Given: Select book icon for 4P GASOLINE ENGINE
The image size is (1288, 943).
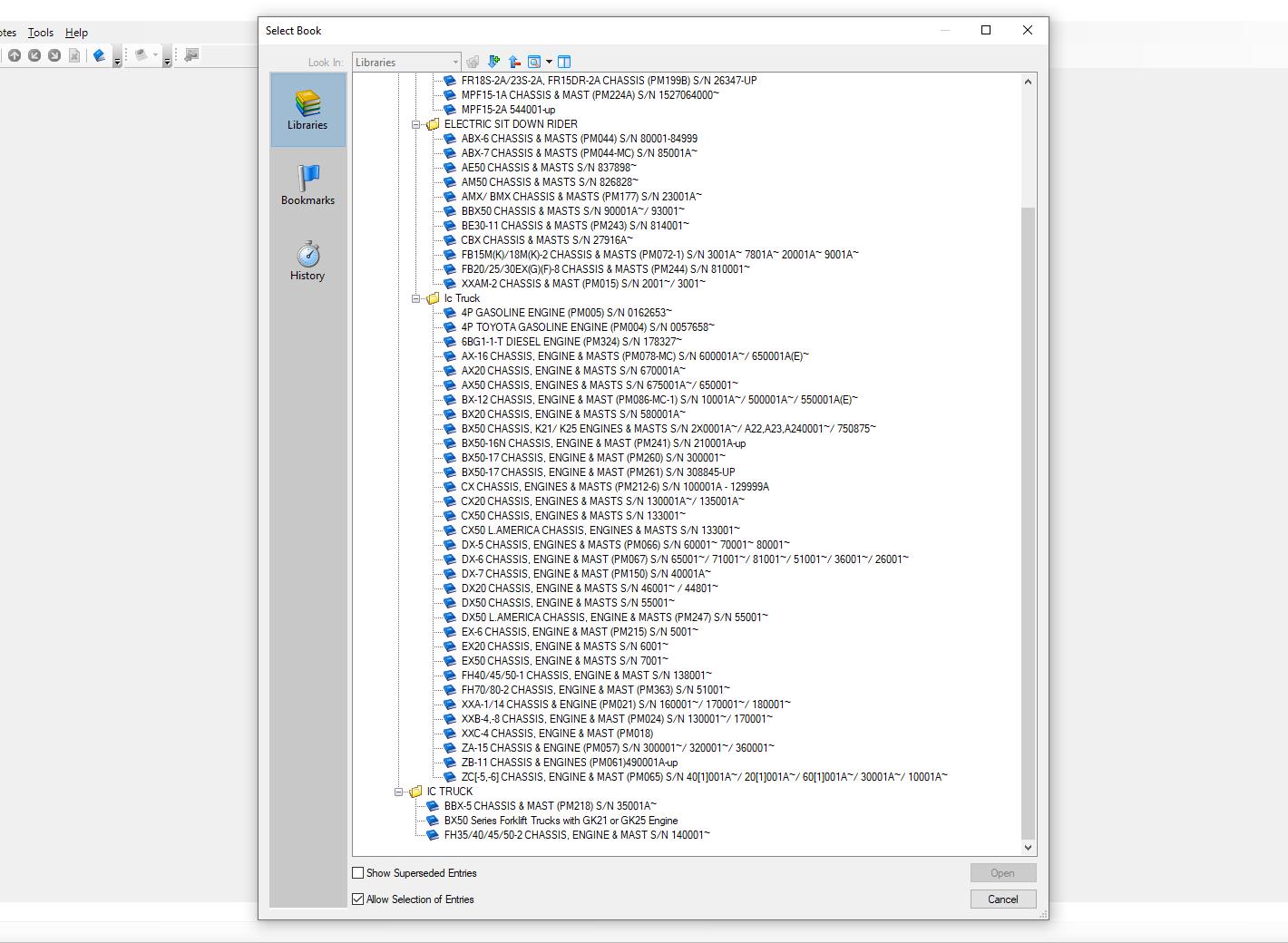Looking at the screenshot, I should 450,313.
